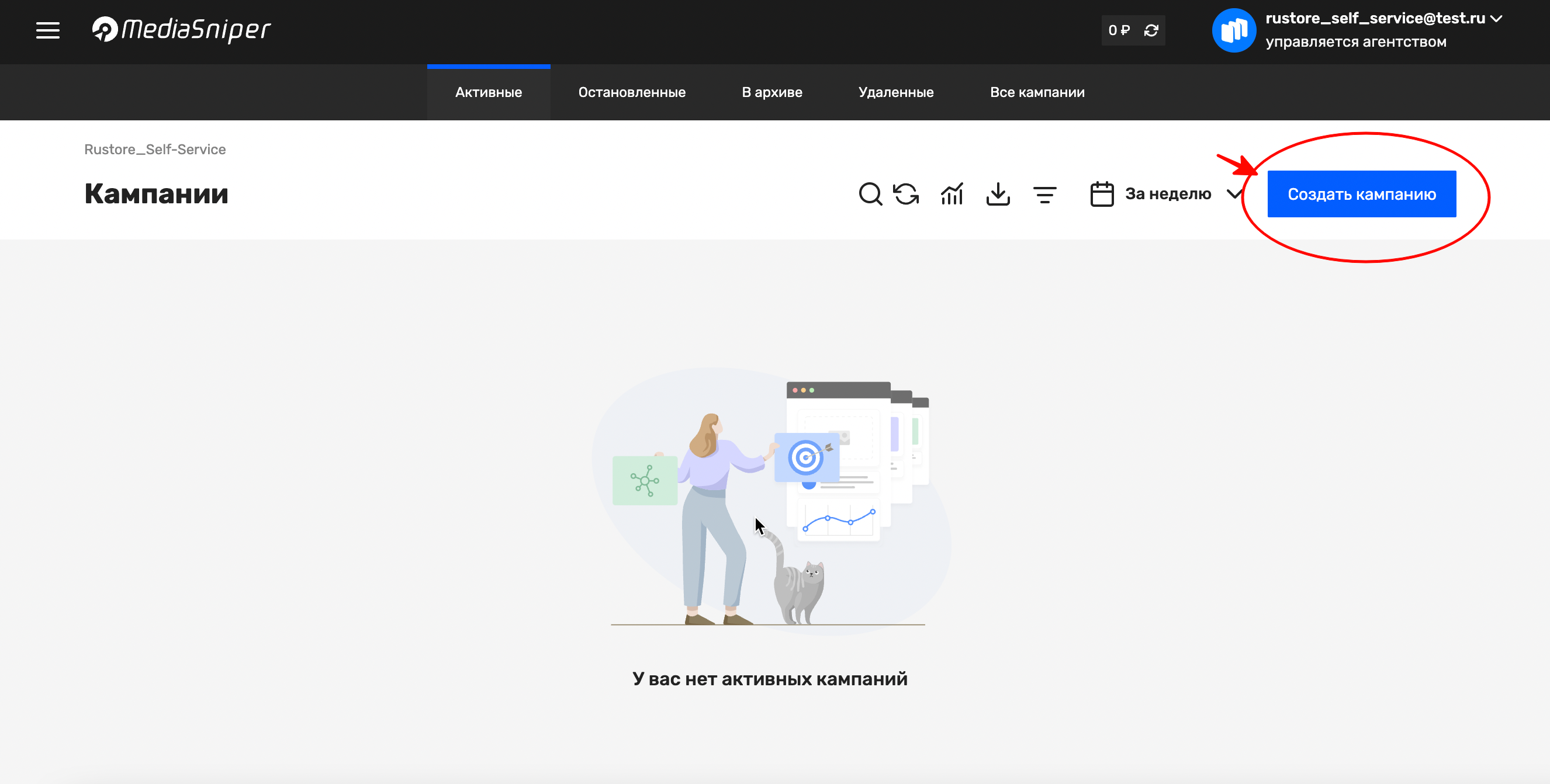Click the MediaSniper logo
This screenshot has height=784, width=1550.
pos(181,29)
